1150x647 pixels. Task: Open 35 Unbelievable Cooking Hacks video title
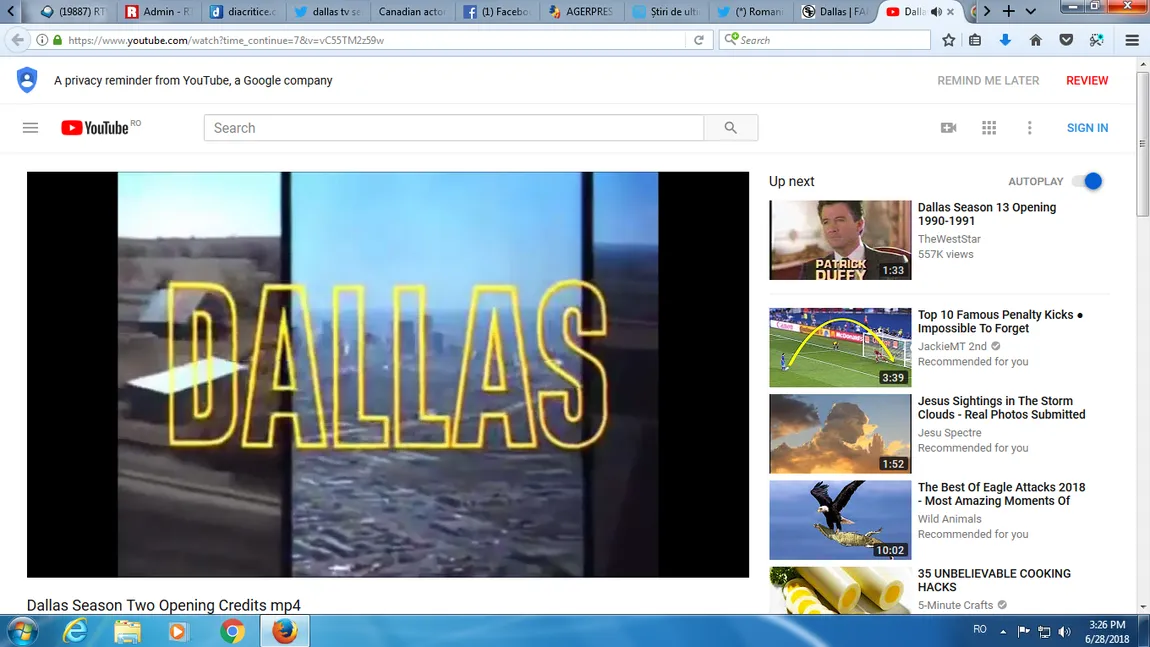(x=994, y=580)
